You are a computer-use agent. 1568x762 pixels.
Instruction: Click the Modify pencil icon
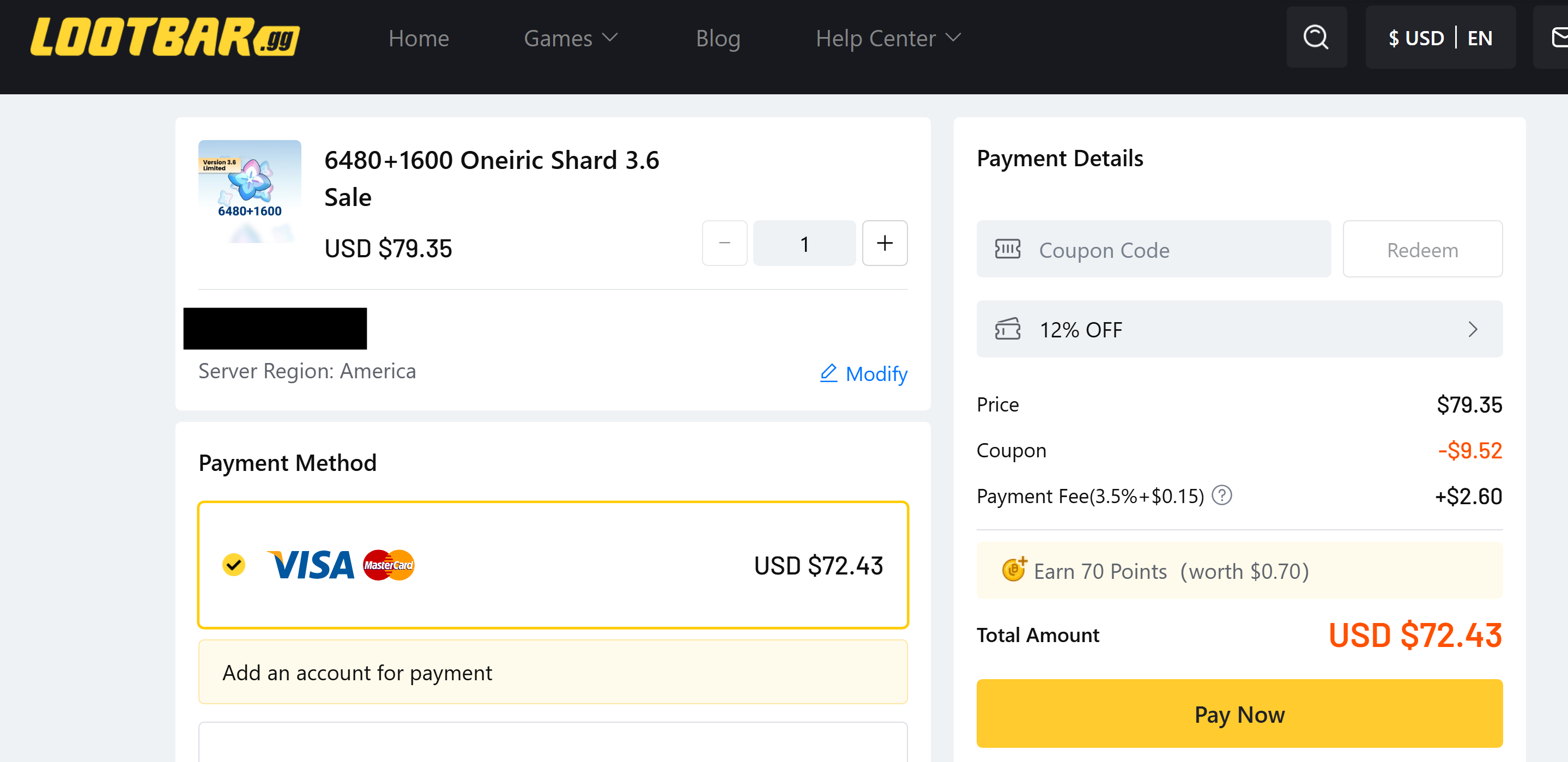[x=828, y=372]
